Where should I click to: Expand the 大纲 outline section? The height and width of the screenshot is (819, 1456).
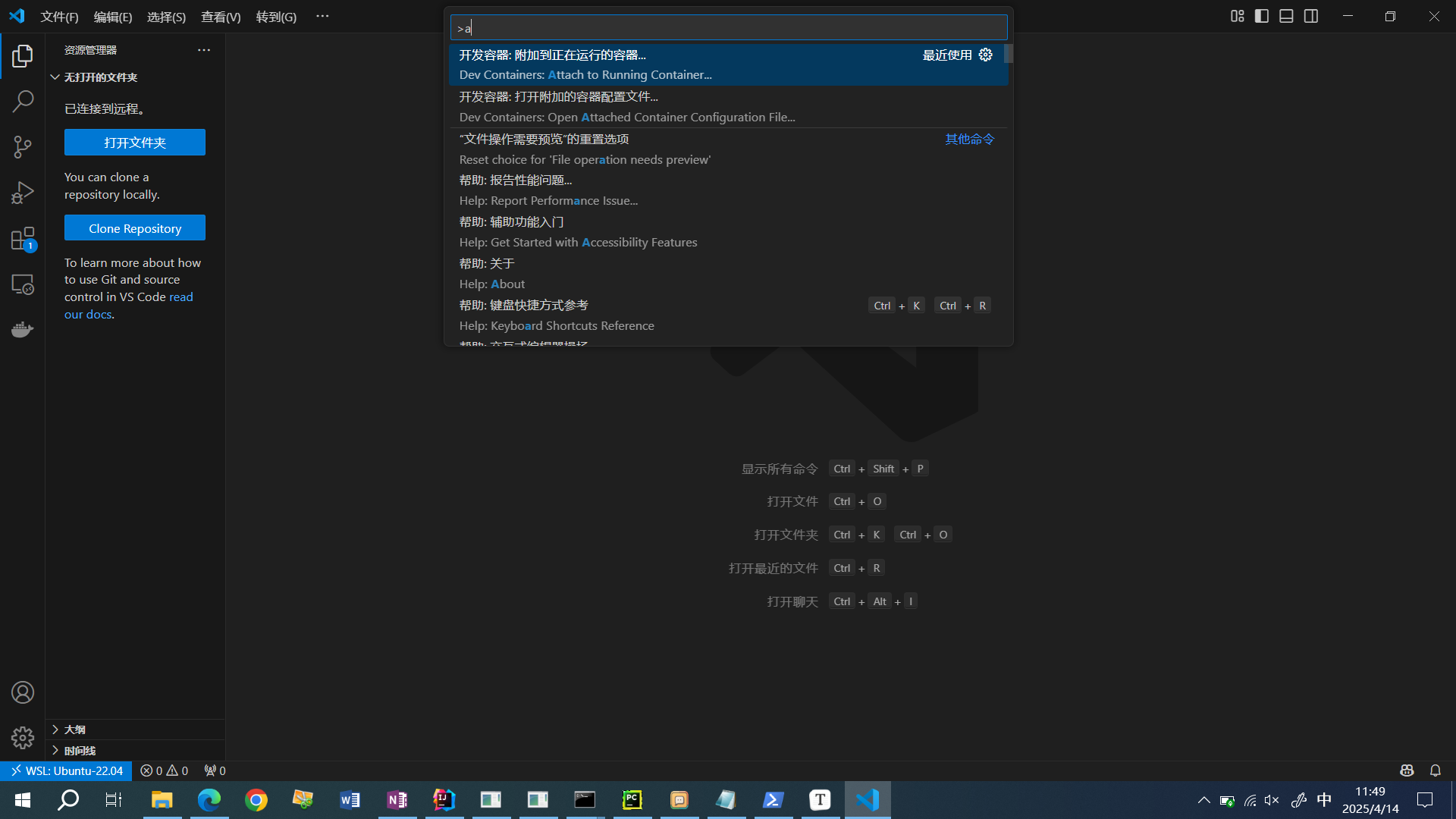click(135, 730)
